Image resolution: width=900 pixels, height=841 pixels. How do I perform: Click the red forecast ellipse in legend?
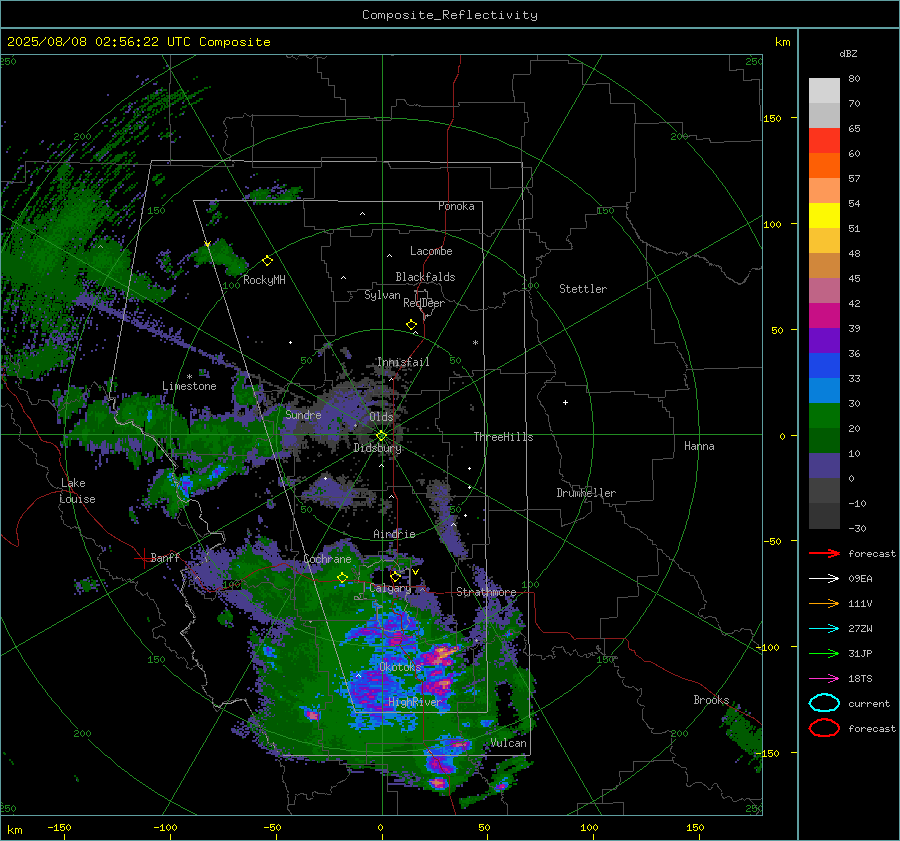coord(824,728)
